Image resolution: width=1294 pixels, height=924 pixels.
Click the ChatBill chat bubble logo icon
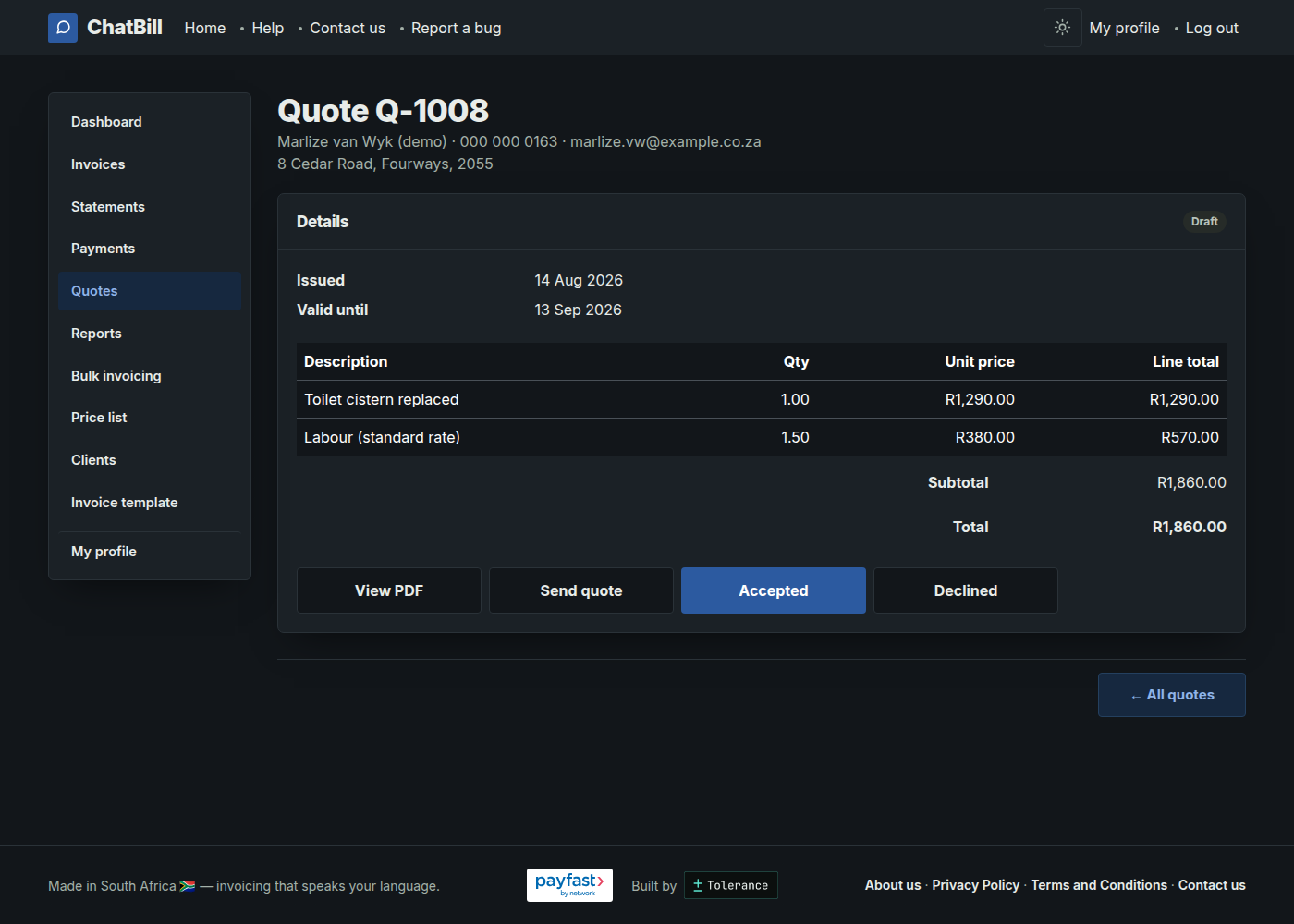(x=63, y=28)
